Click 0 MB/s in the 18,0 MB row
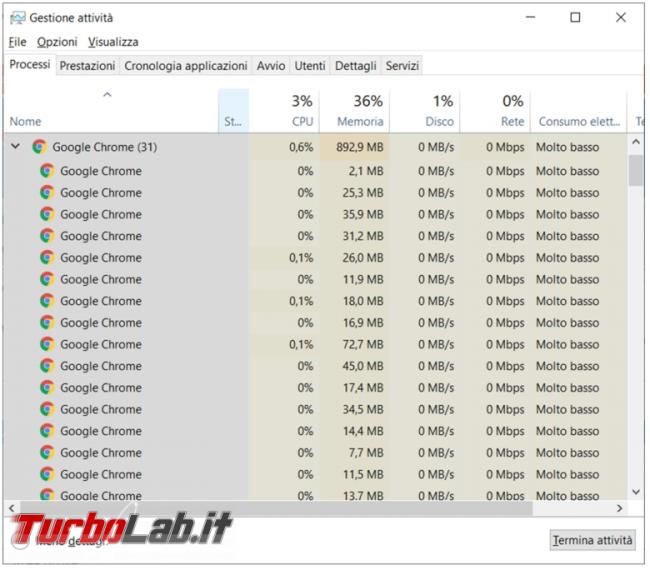 pos(436,301)
